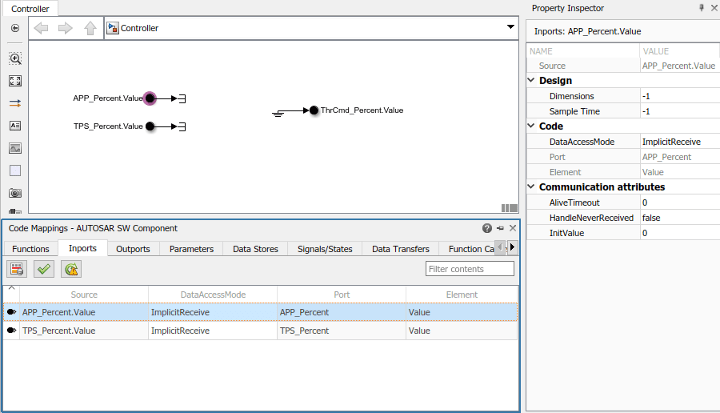Viewport: 720px width, 413px height.
Task: Click terminator block after APP_Percent.Value
Action: point(182,98)
